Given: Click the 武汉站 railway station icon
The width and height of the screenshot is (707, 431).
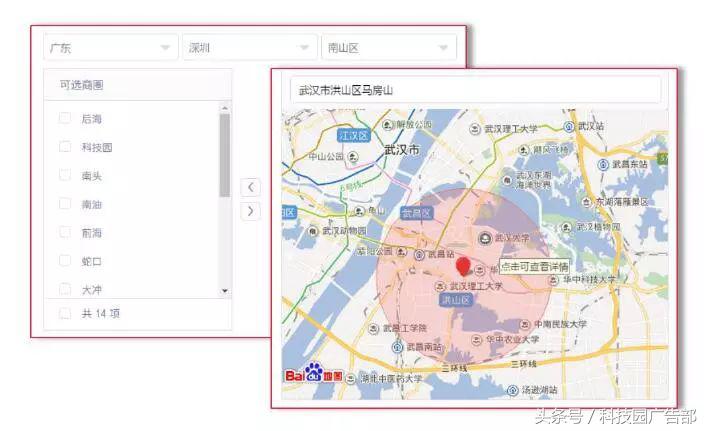Looking at the screenshot, I should click(569, 127).
